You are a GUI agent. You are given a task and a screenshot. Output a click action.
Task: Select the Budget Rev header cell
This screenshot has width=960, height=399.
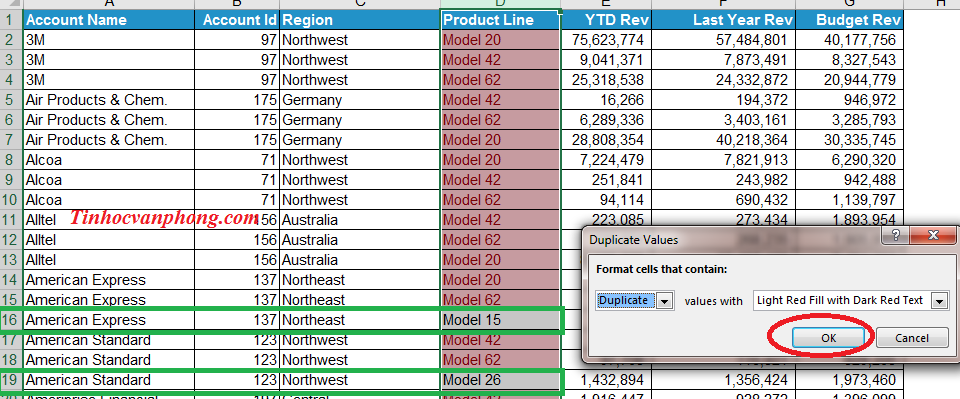coord(849,20)
